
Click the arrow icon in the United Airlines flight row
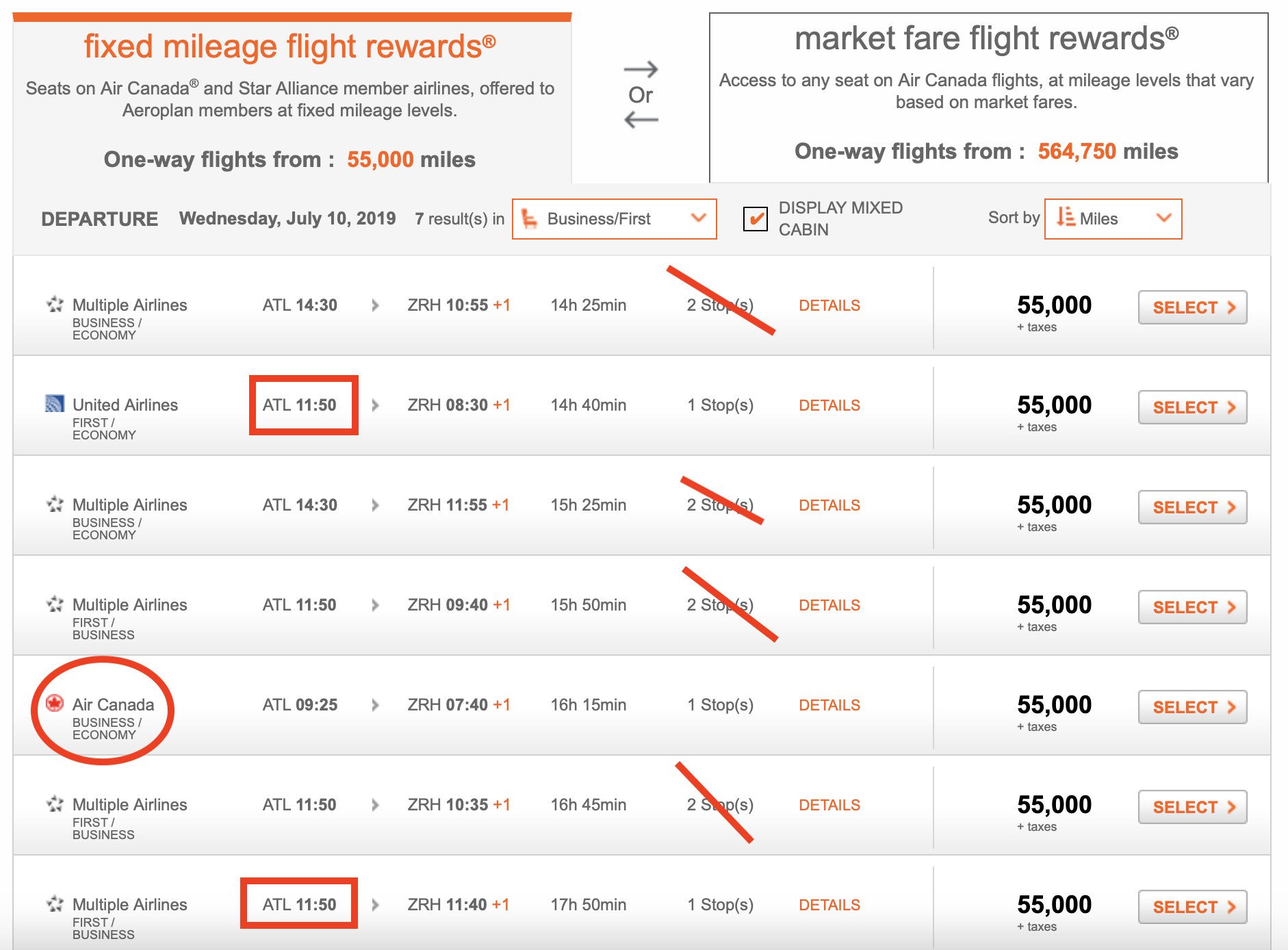pyautogui.click(x=375, y=405)
